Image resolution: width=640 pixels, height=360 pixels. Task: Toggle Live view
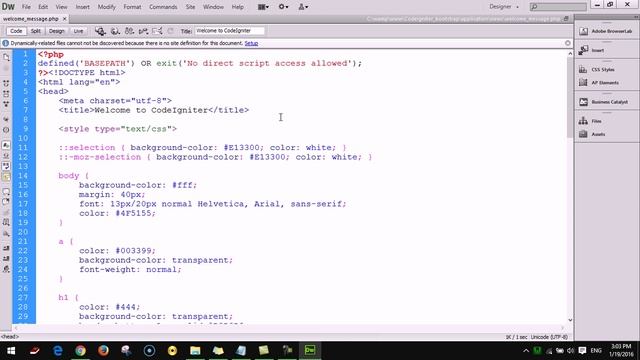pyautogui.click(x=78, y=31)
